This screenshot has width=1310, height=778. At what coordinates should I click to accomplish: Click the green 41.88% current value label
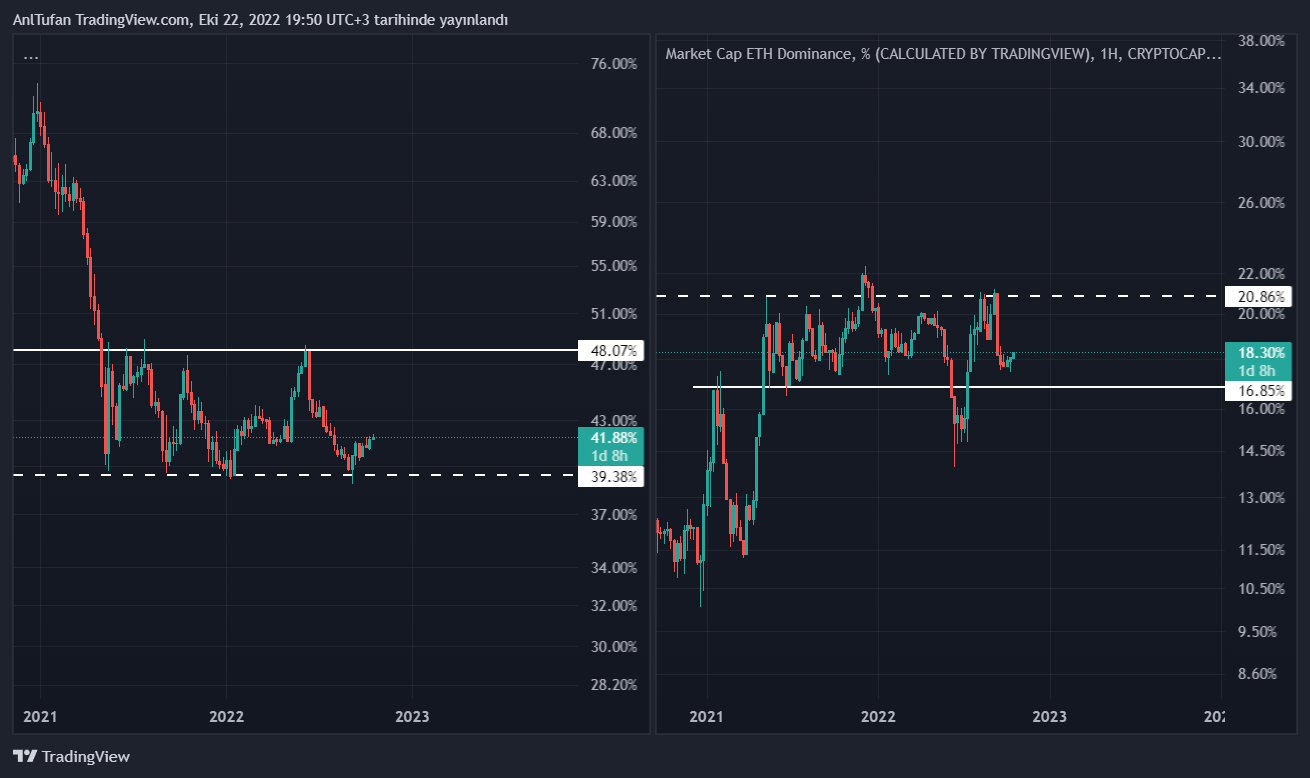pyautogui.click(x=612, y=437)
